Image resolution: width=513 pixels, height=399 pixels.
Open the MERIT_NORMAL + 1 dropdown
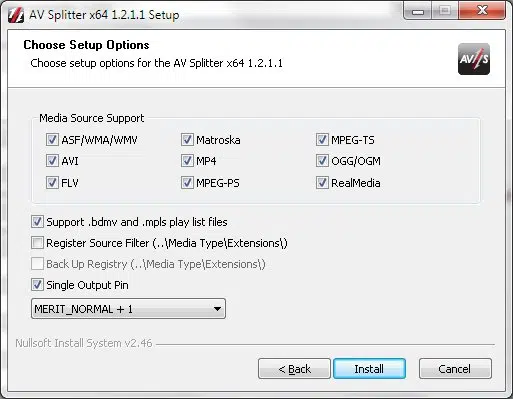[x=128, y=309]
